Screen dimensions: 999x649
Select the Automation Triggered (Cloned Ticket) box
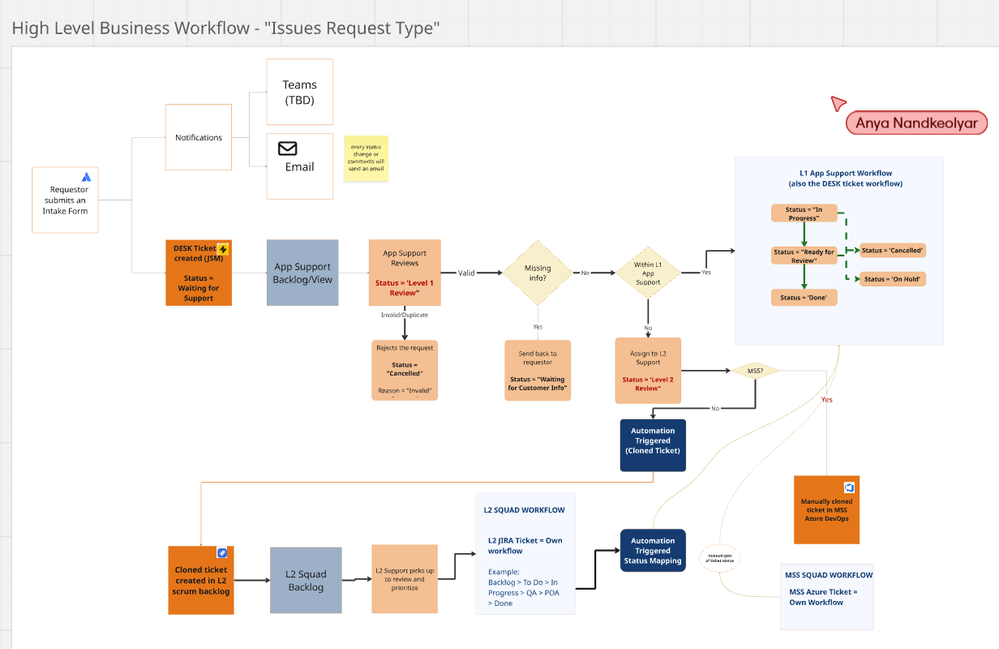tap(653, 445)
